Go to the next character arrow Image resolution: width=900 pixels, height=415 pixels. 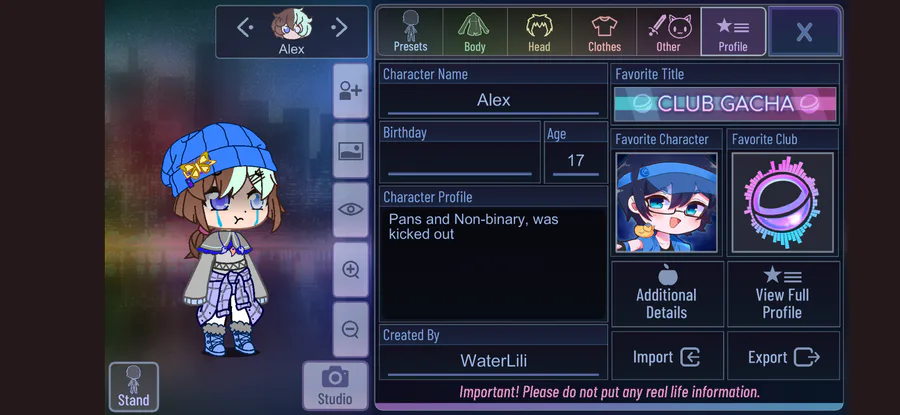[x=339, y=27]
